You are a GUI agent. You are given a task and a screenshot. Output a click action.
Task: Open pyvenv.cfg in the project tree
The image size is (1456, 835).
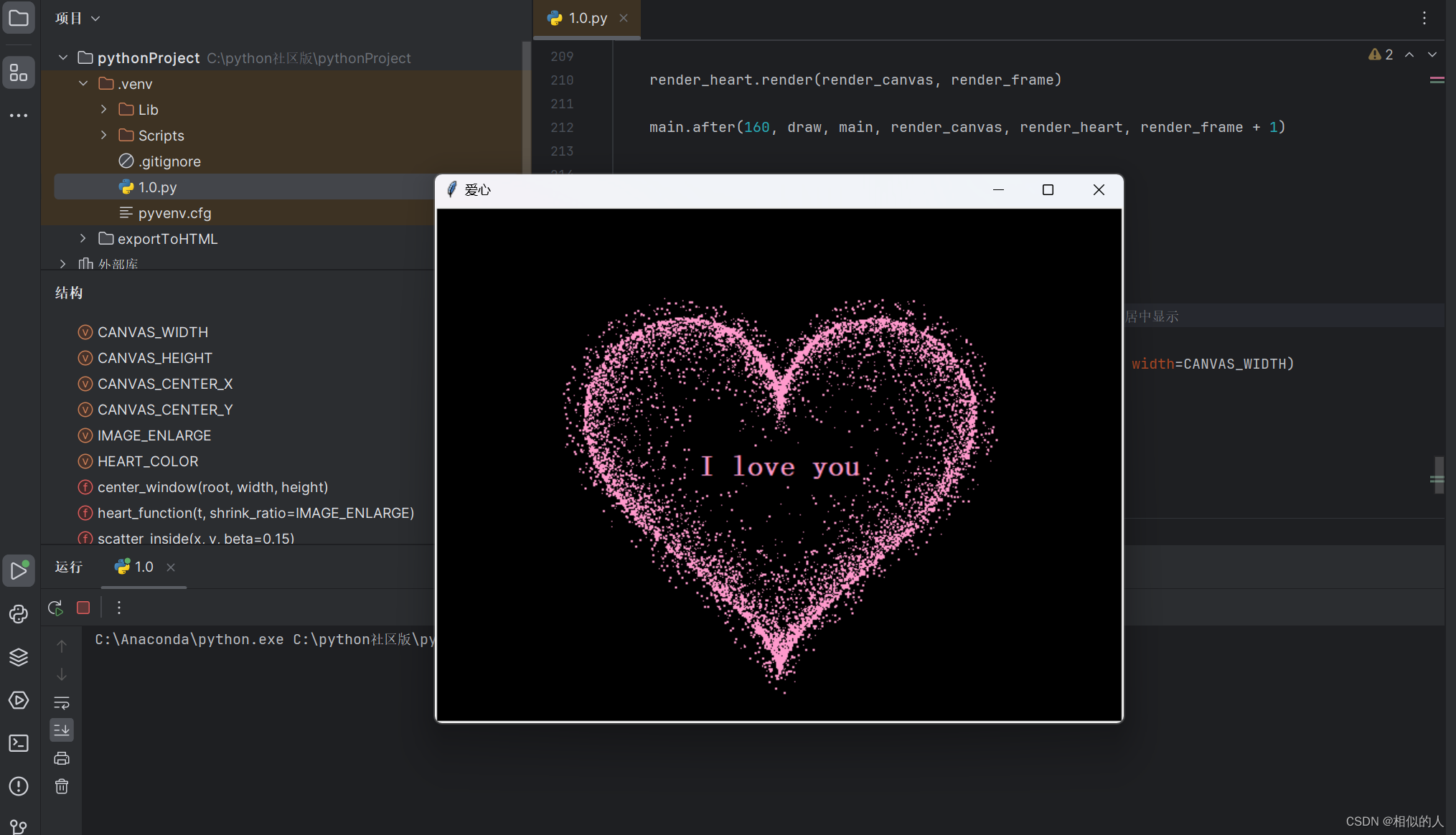point(174,213)
